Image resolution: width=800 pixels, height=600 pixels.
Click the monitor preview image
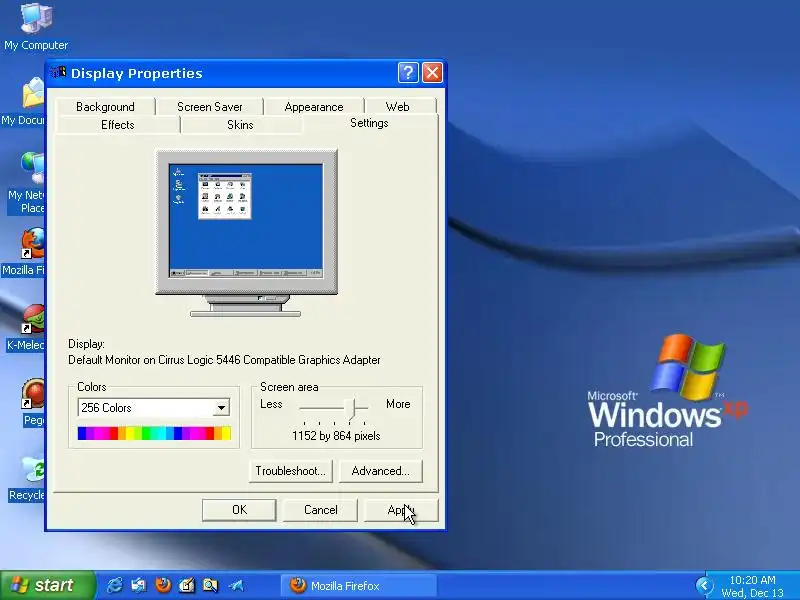point(246,233)
